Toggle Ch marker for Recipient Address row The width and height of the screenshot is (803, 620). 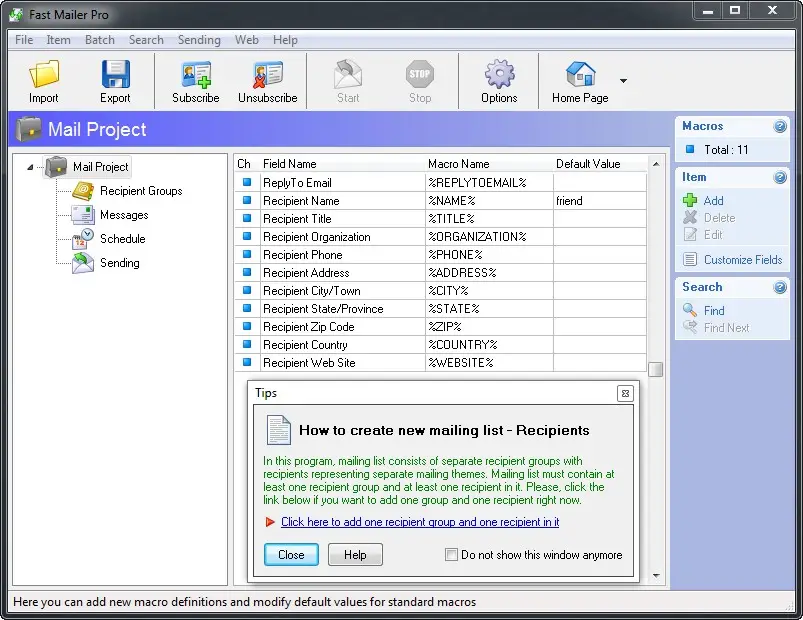click(247, 272)
